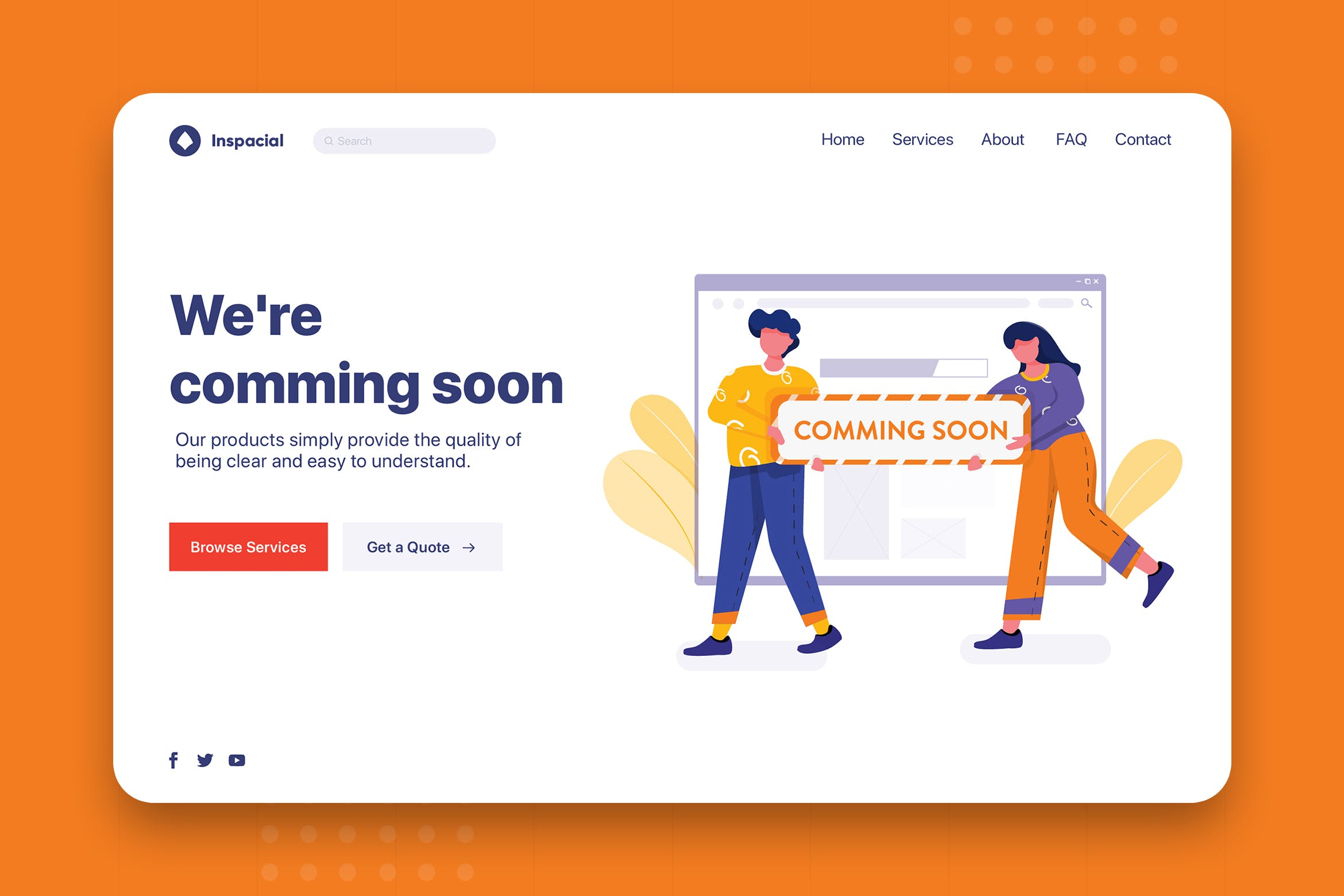Open Facebook social icon link
Viewport: 1344px width, 896px height.
[172, 760]
